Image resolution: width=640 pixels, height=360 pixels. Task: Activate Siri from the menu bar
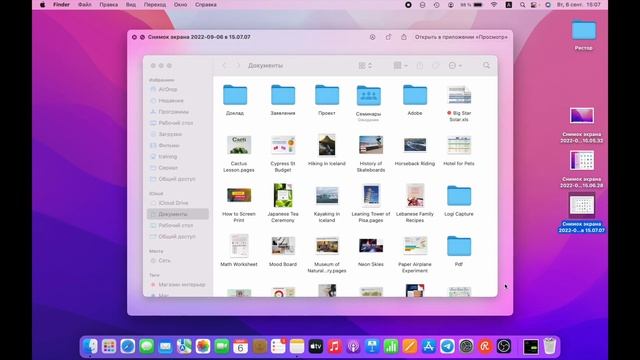coord(548,4)
